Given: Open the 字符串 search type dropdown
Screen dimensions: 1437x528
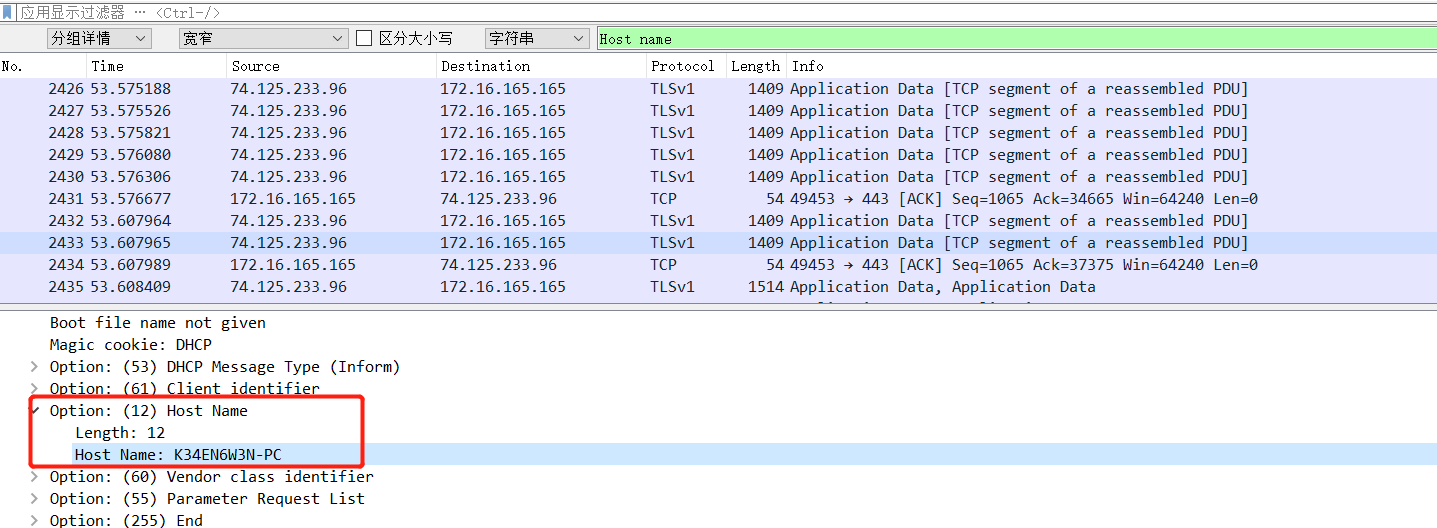Looking at the screenshot, I should pos(537,38).
